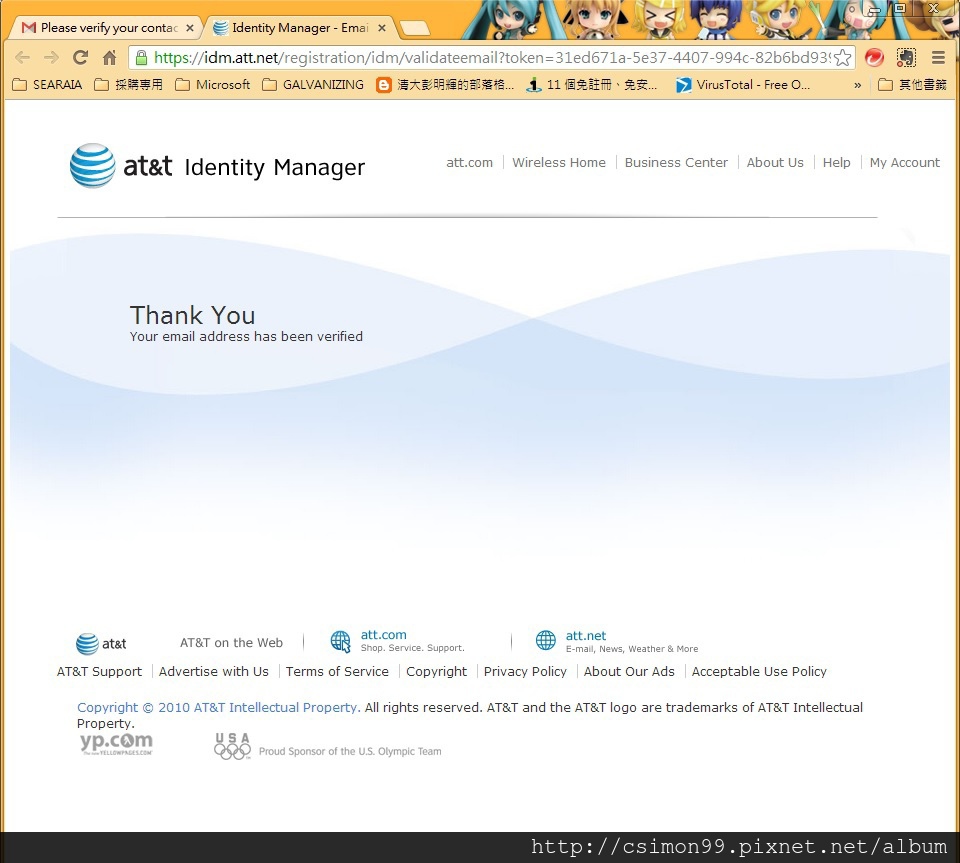Open the att.net footer link
The image size is (960, 863).
coord(586,635)
